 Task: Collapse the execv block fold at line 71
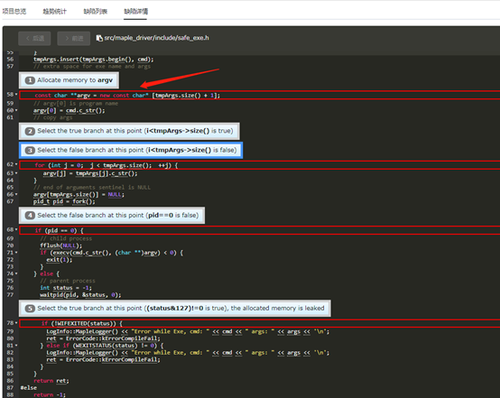point(16,253)
